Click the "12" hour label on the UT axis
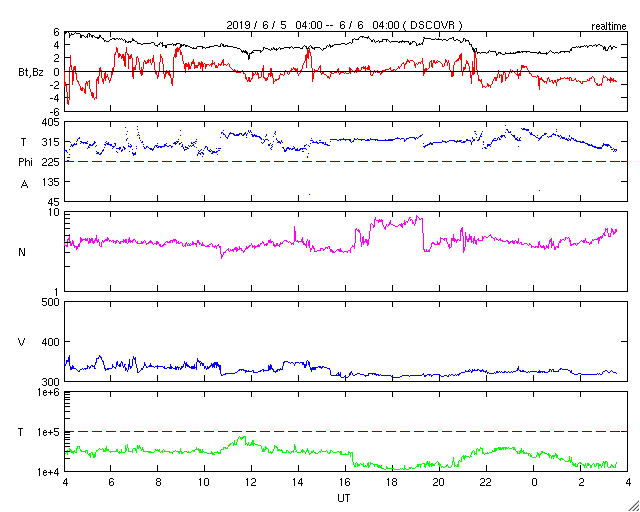The height and width of the screenshot is (512, 640). [251, 482]
